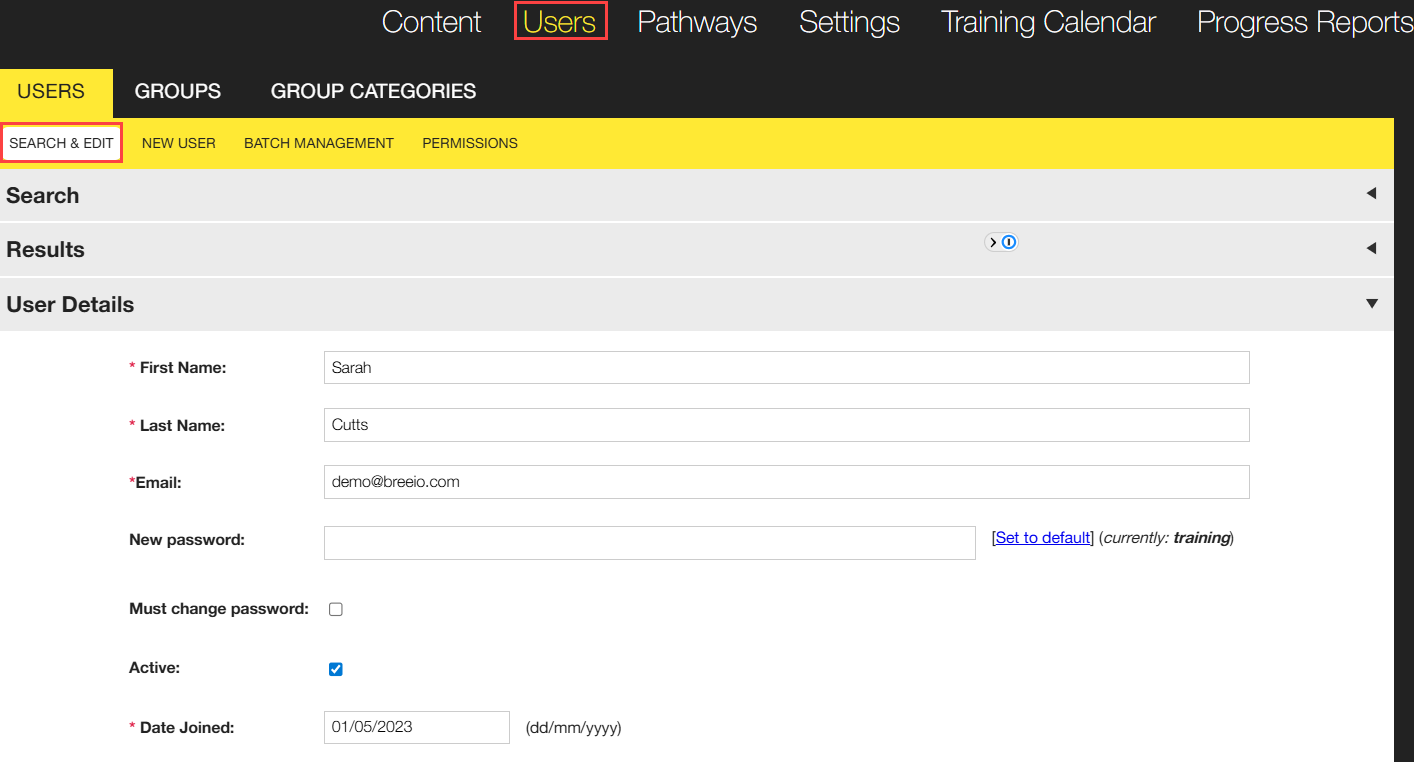The image size is (1414, 762).
Task: Select the Search & Edit sub-tab
Action: pos(61,143)
